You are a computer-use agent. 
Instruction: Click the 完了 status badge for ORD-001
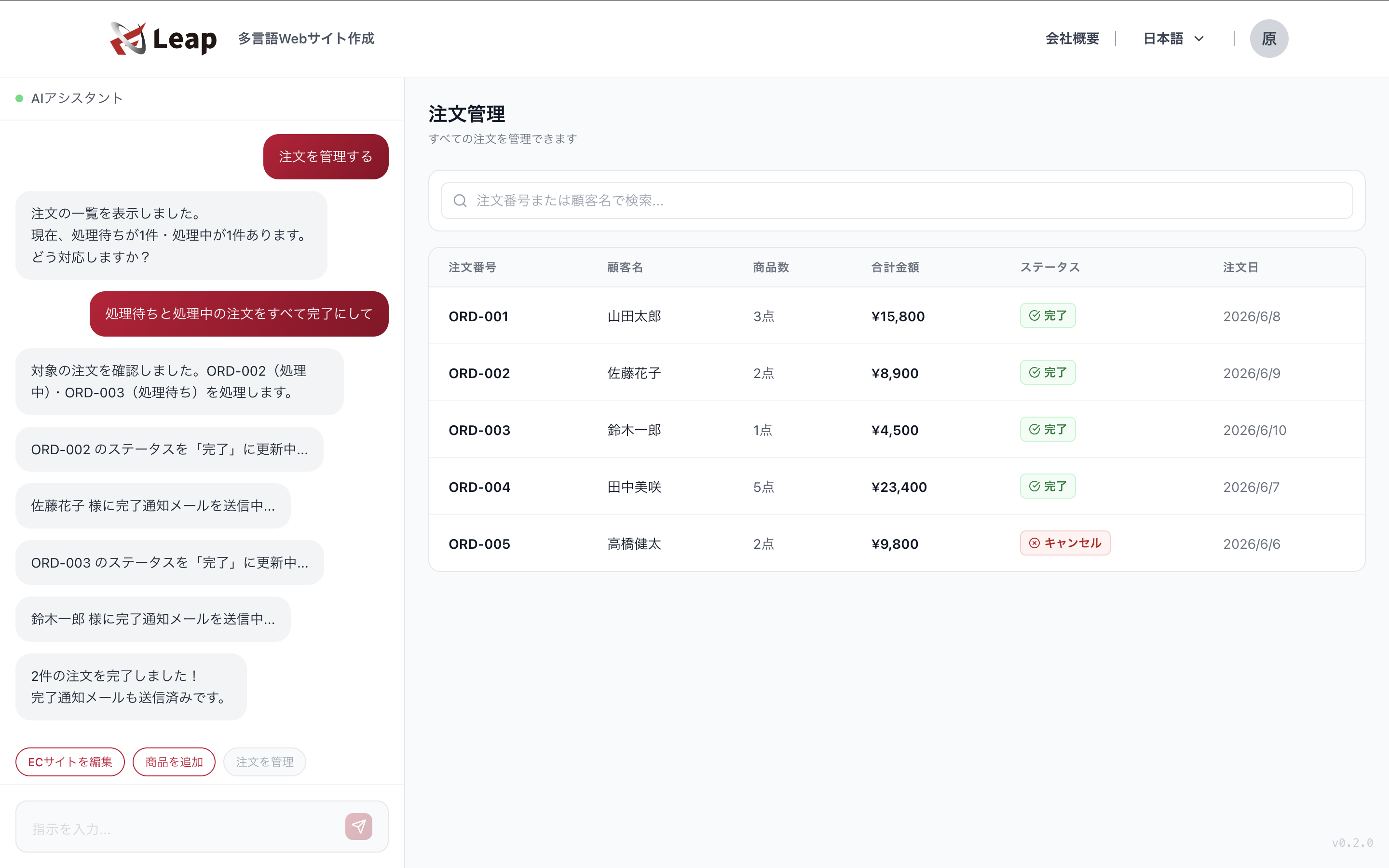click(x=1048, y=316)
